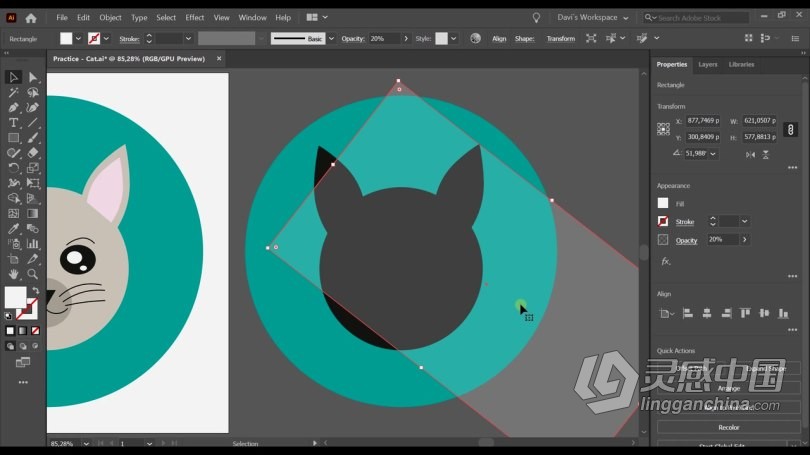The image size is (810, 455).
Task: Select the Magic Wand tool
Action: coord(13,92)
